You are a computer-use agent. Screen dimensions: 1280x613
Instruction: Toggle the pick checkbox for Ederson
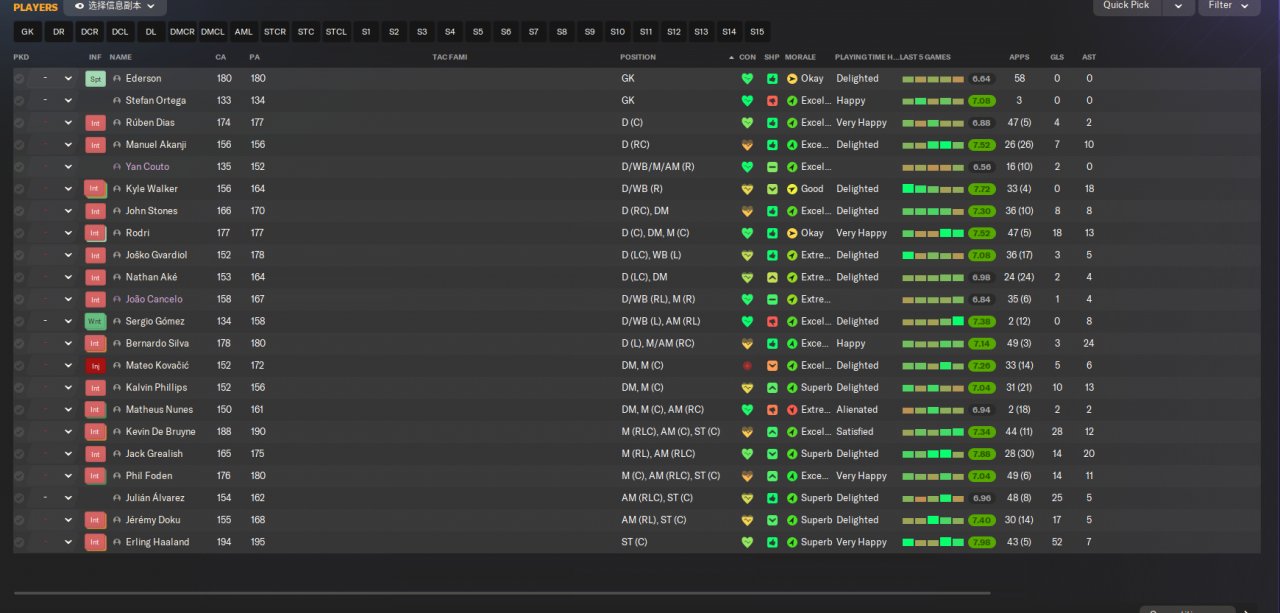[x=19, y=78]
